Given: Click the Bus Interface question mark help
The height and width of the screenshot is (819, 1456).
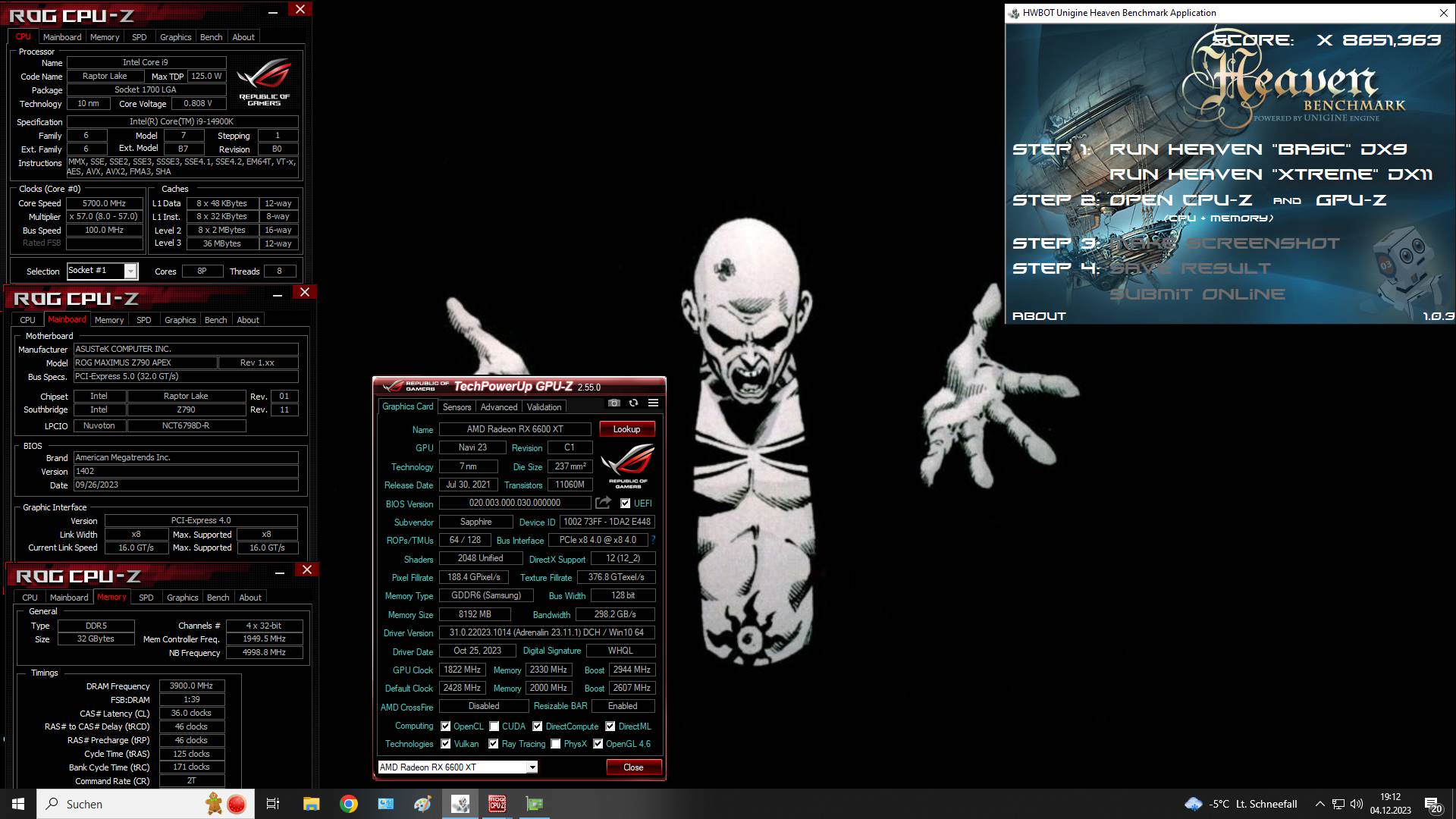Looking at the screenshot, I should tap(653, 540).
